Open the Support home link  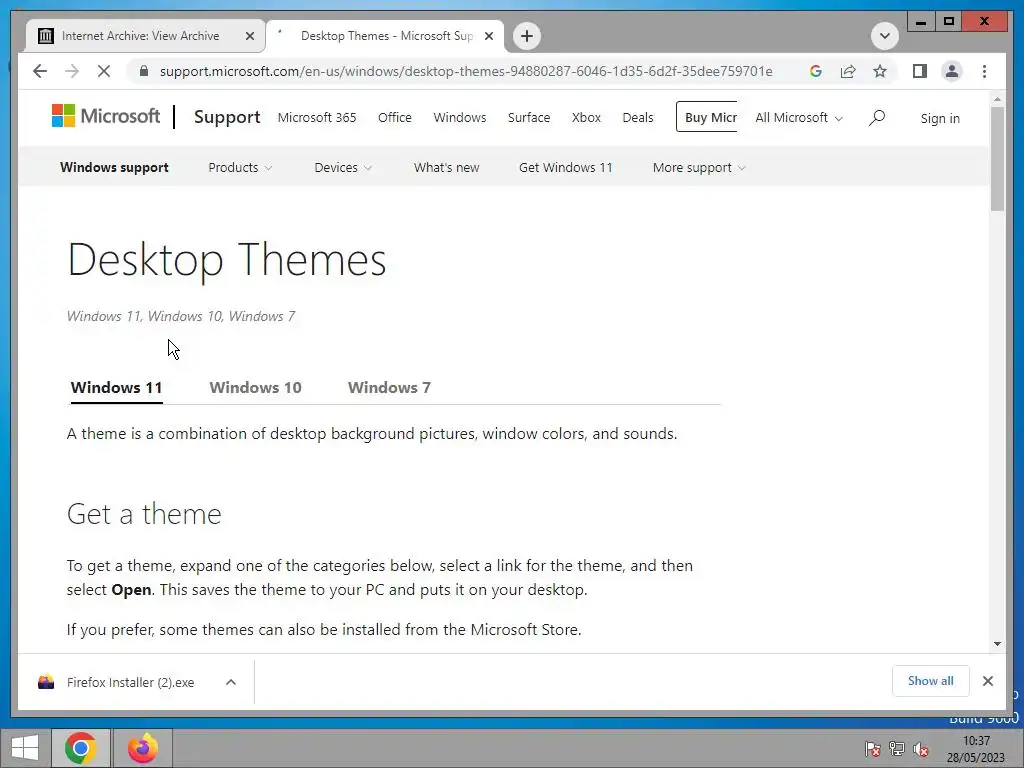[x=227, y=117]
